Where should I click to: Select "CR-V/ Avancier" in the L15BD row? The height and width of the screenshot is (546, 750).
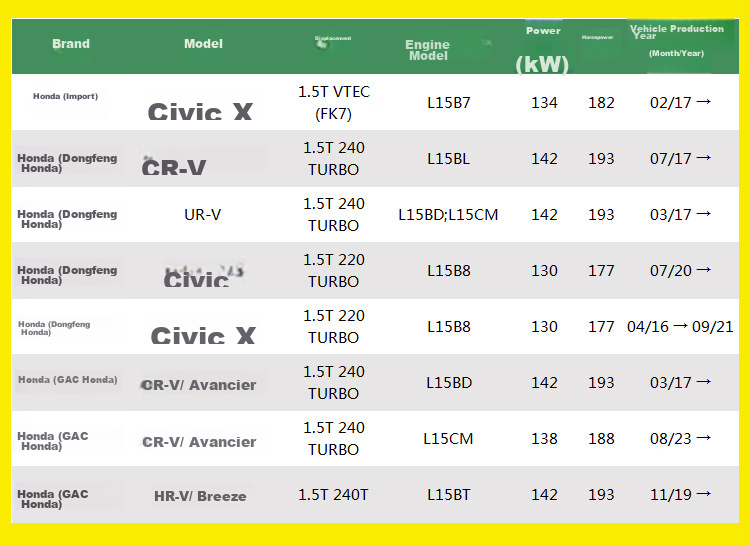pyautogui.click(x=199, y=385)
